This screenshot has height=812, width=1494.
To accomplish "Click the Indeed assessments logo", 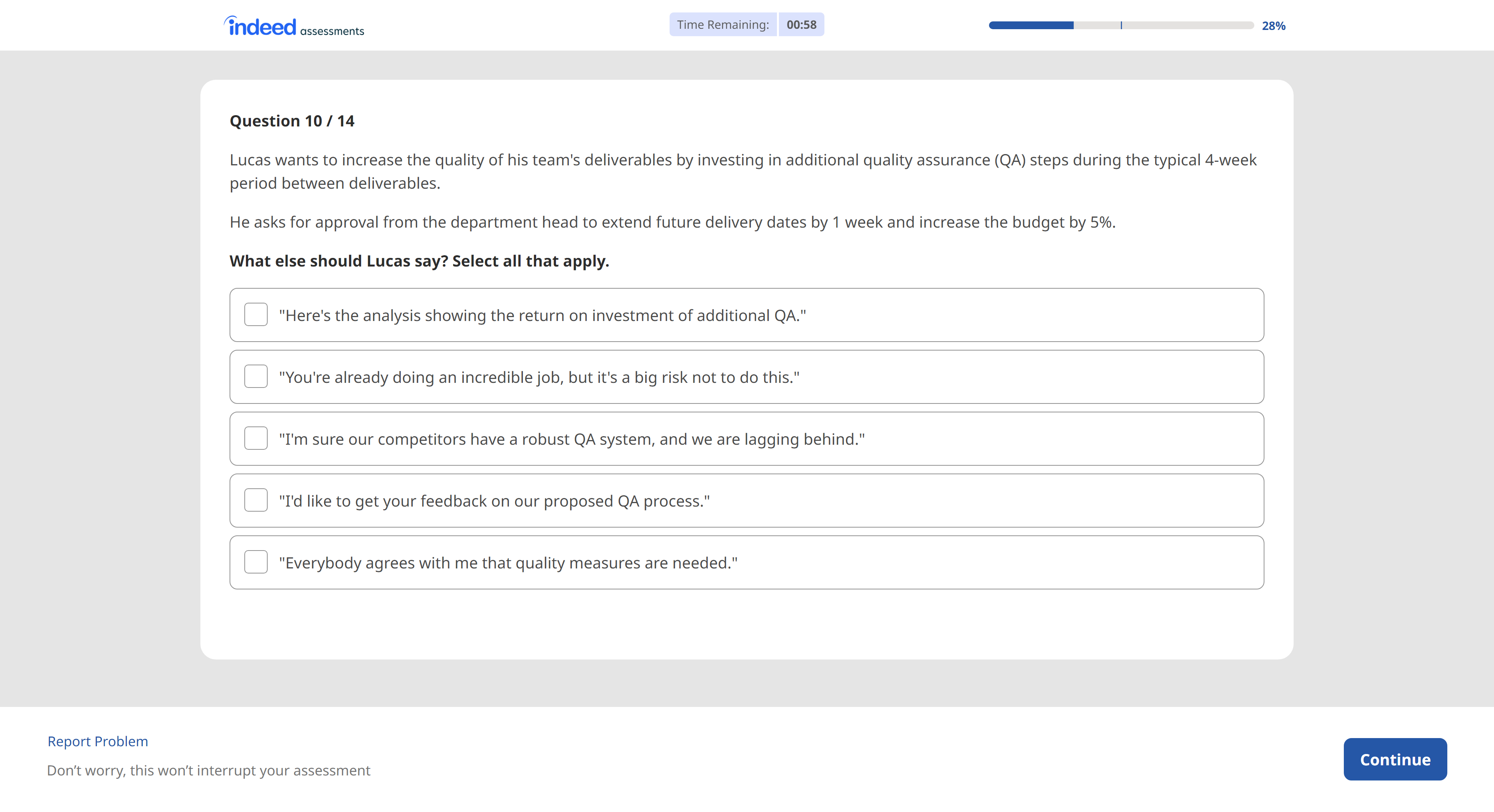I will pyautogui.click(x=294, y=26).
